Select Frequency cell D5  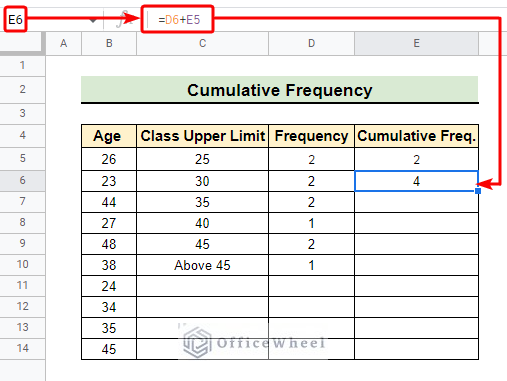(x=311, y=159)
